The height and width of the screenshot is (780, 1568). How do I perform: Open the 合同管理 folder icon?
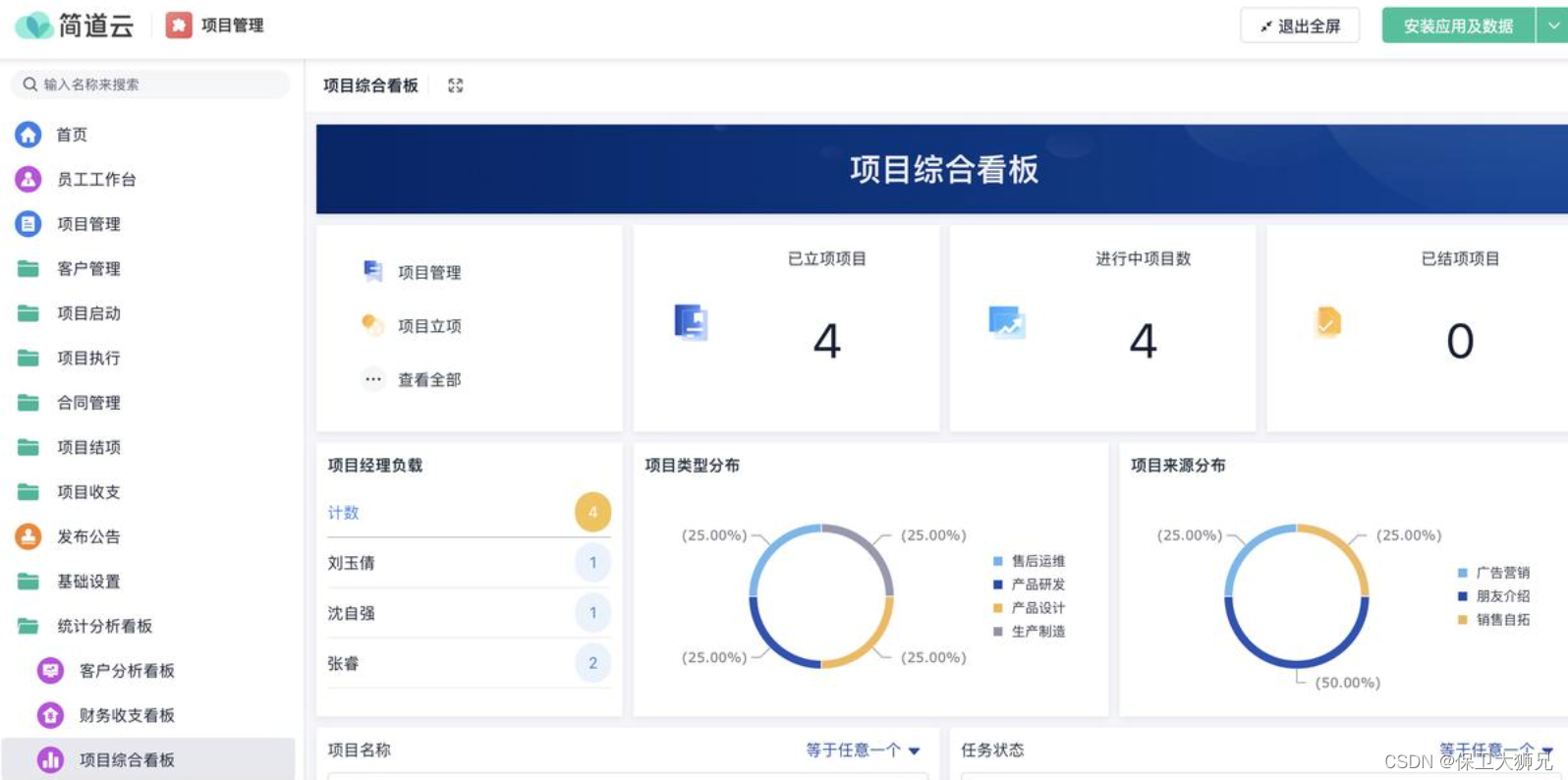pyautogui.click(x=28, y=402)
